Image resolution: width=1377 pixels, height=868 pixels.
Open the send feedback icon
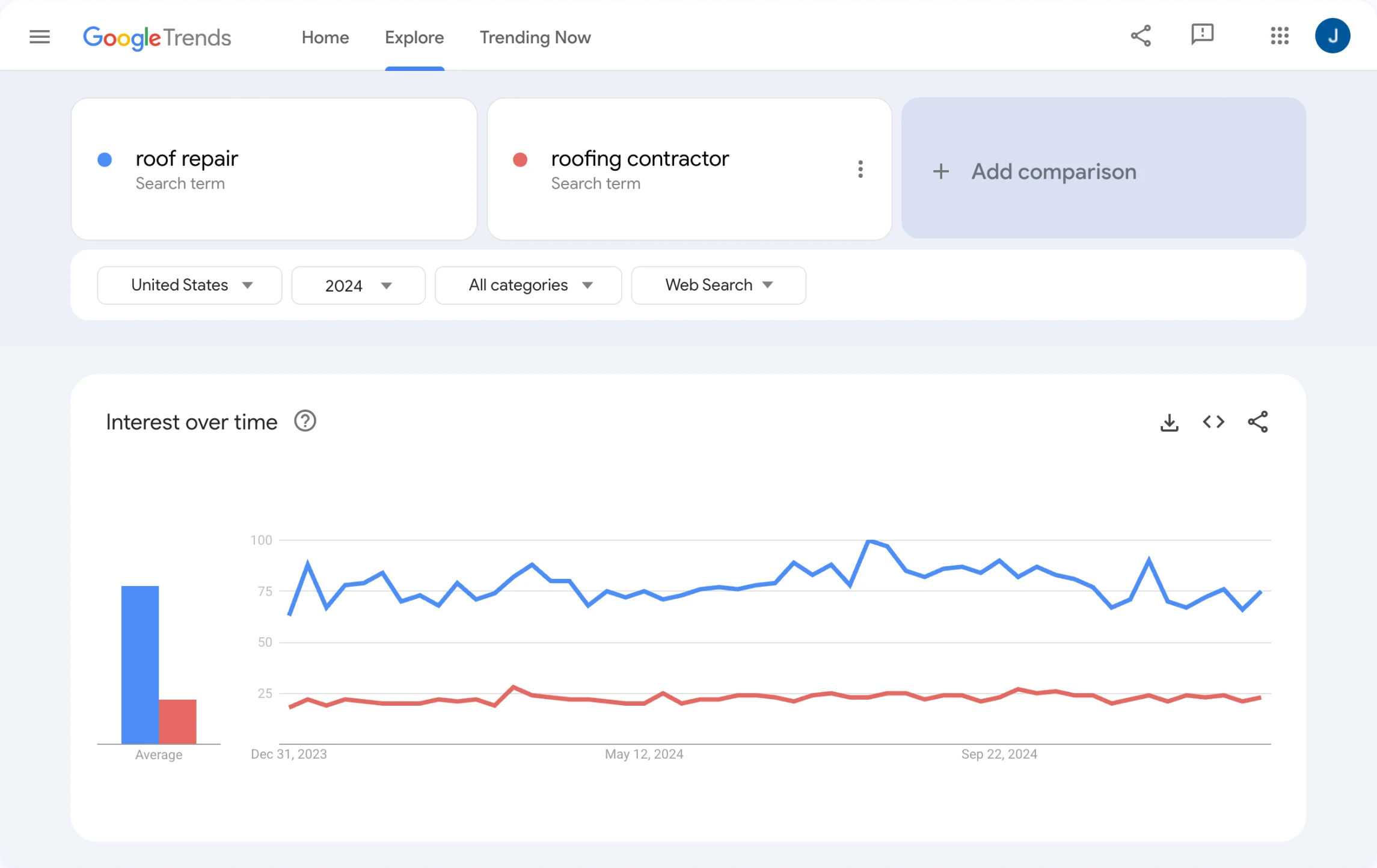tap(1202, 35)
